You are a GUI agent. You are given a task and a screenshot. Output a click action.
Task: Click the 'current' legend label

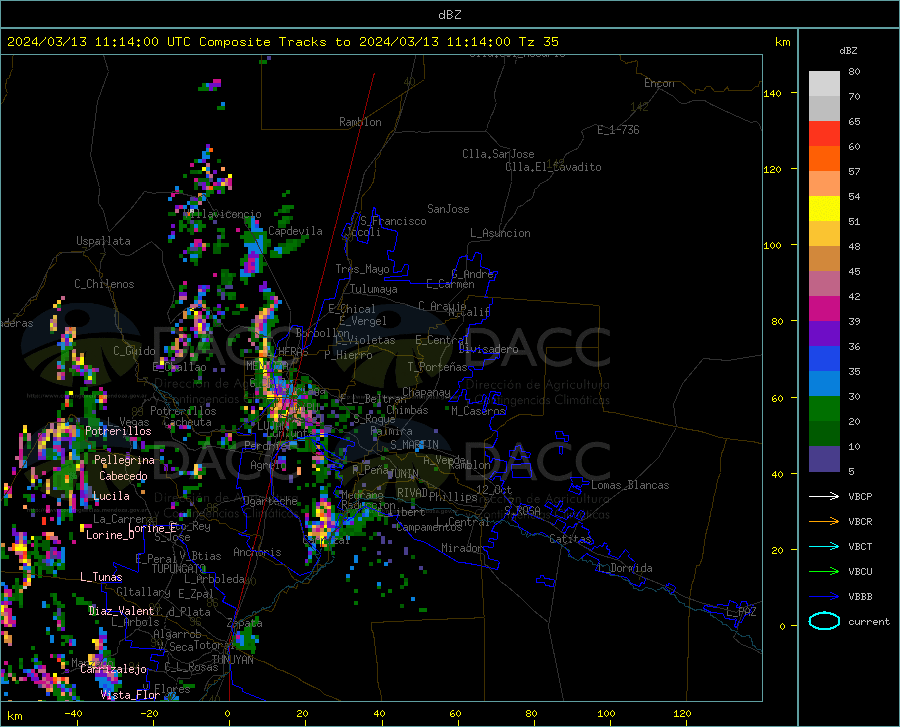coord(869,621)
